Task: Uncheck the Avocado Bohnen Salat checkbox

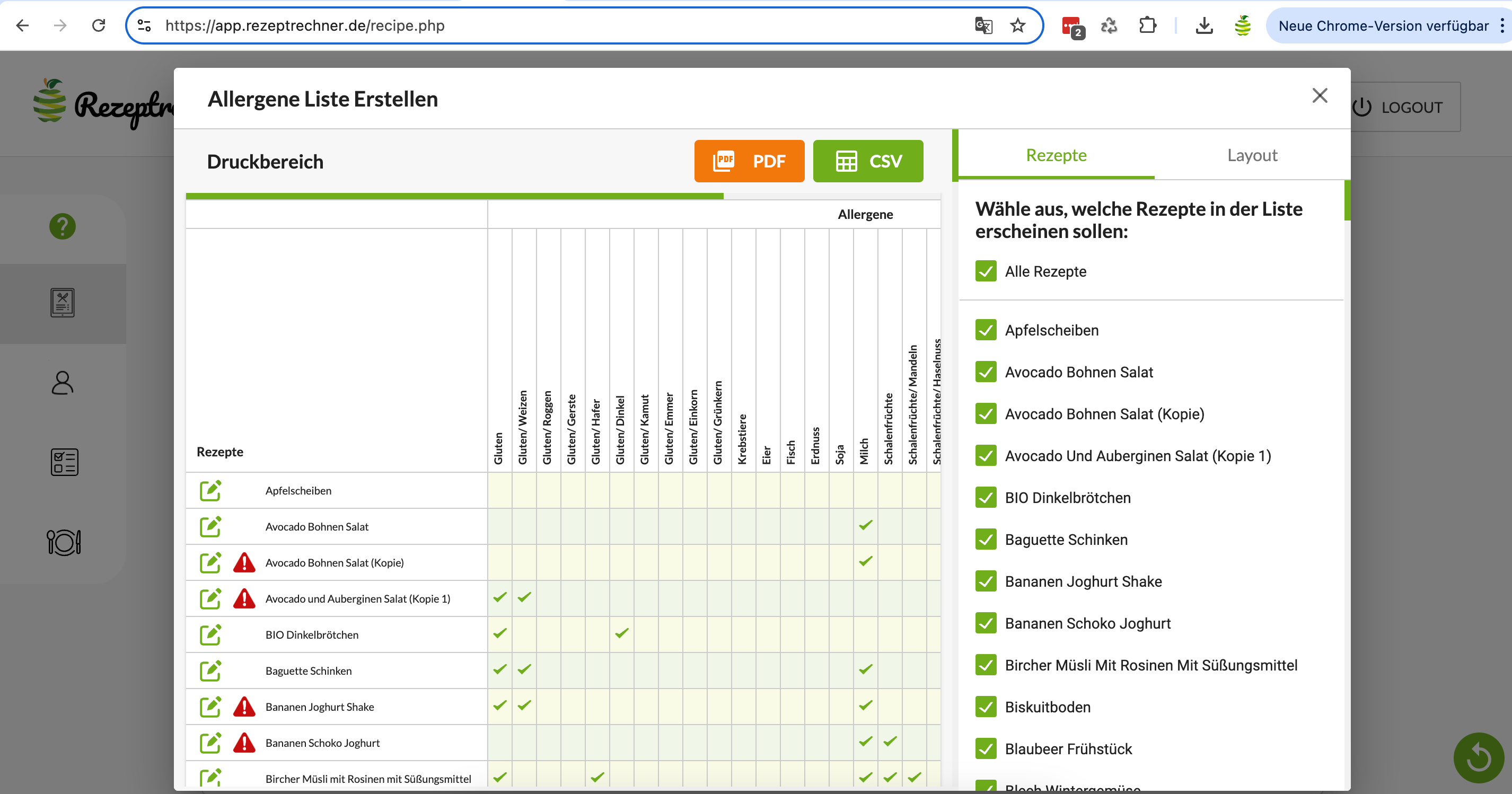Action: click(x=986, y=372)
